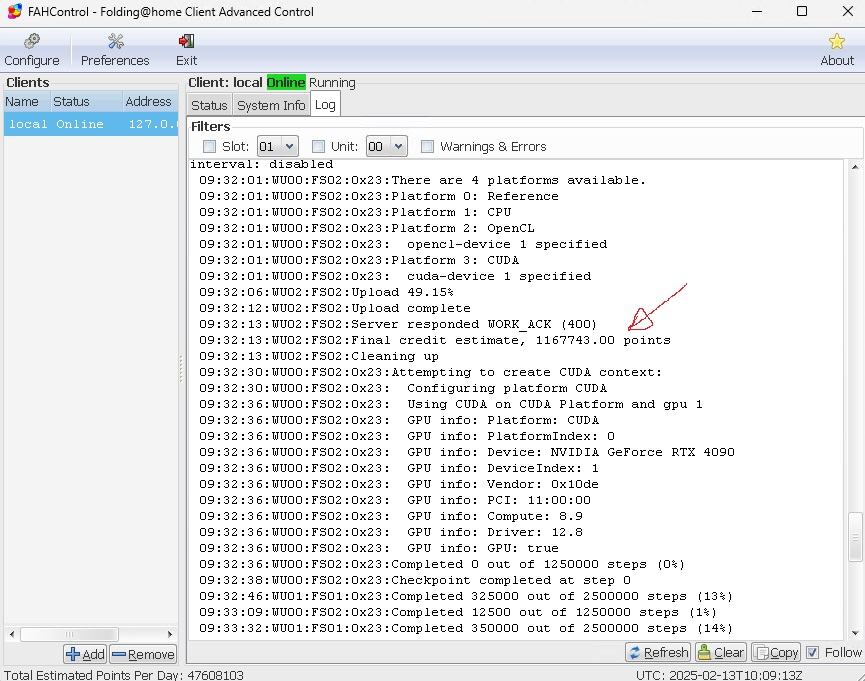
Task: Sort clients by Address column header
Action: 148,102
